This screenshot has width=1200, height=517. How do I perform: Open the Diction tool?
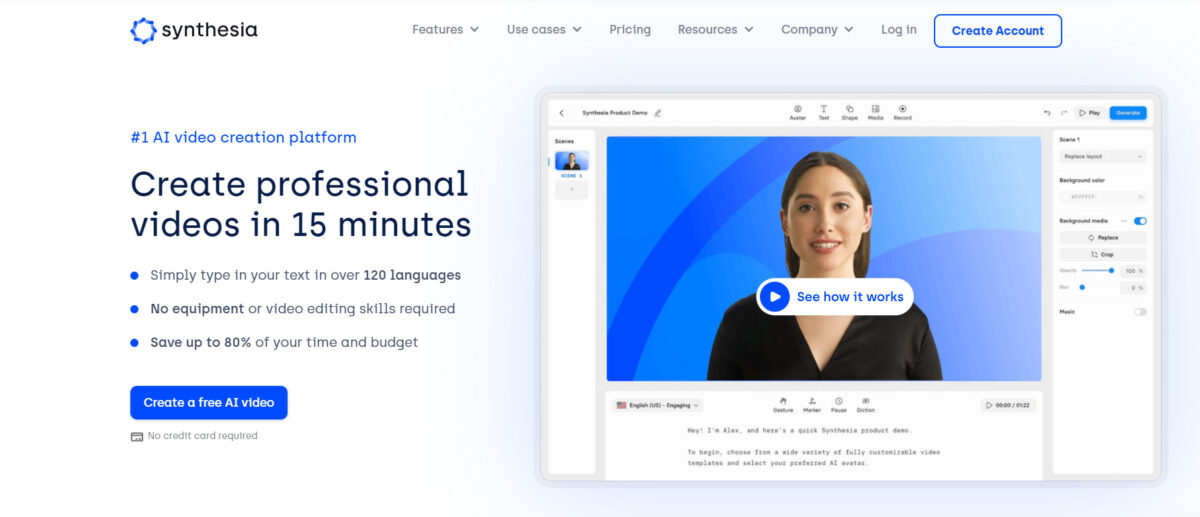click(865, 404)
